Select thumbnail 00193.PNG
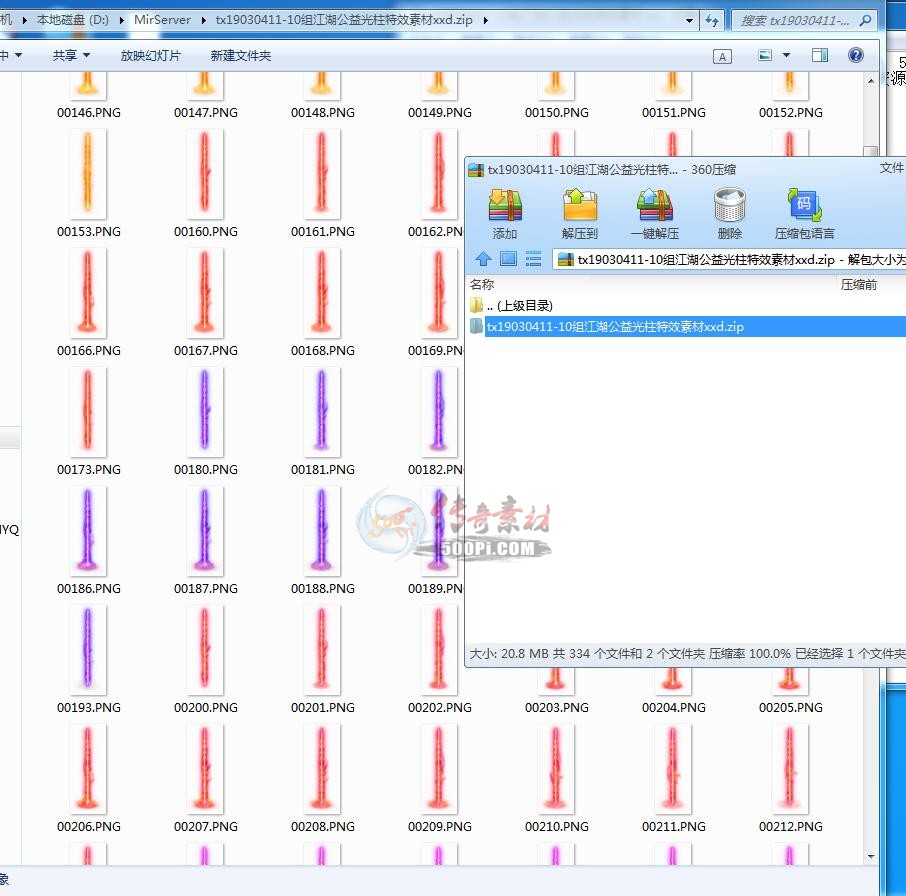 pyautogui.click(x=88, y=649)
